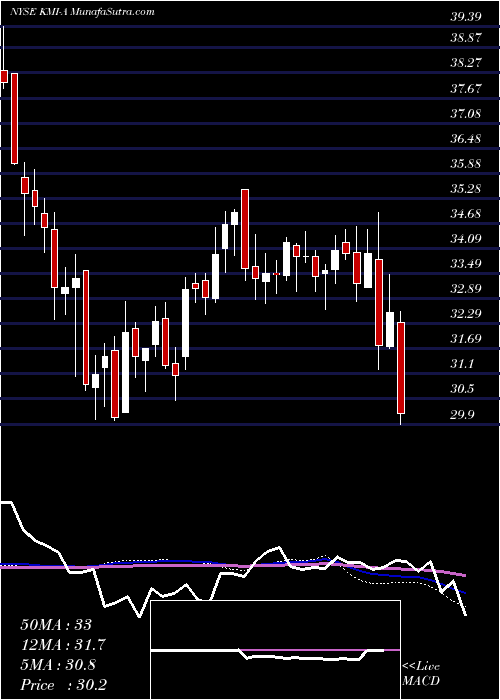
Task: Select the 38.87 price axis label
Action: (466, 38)
